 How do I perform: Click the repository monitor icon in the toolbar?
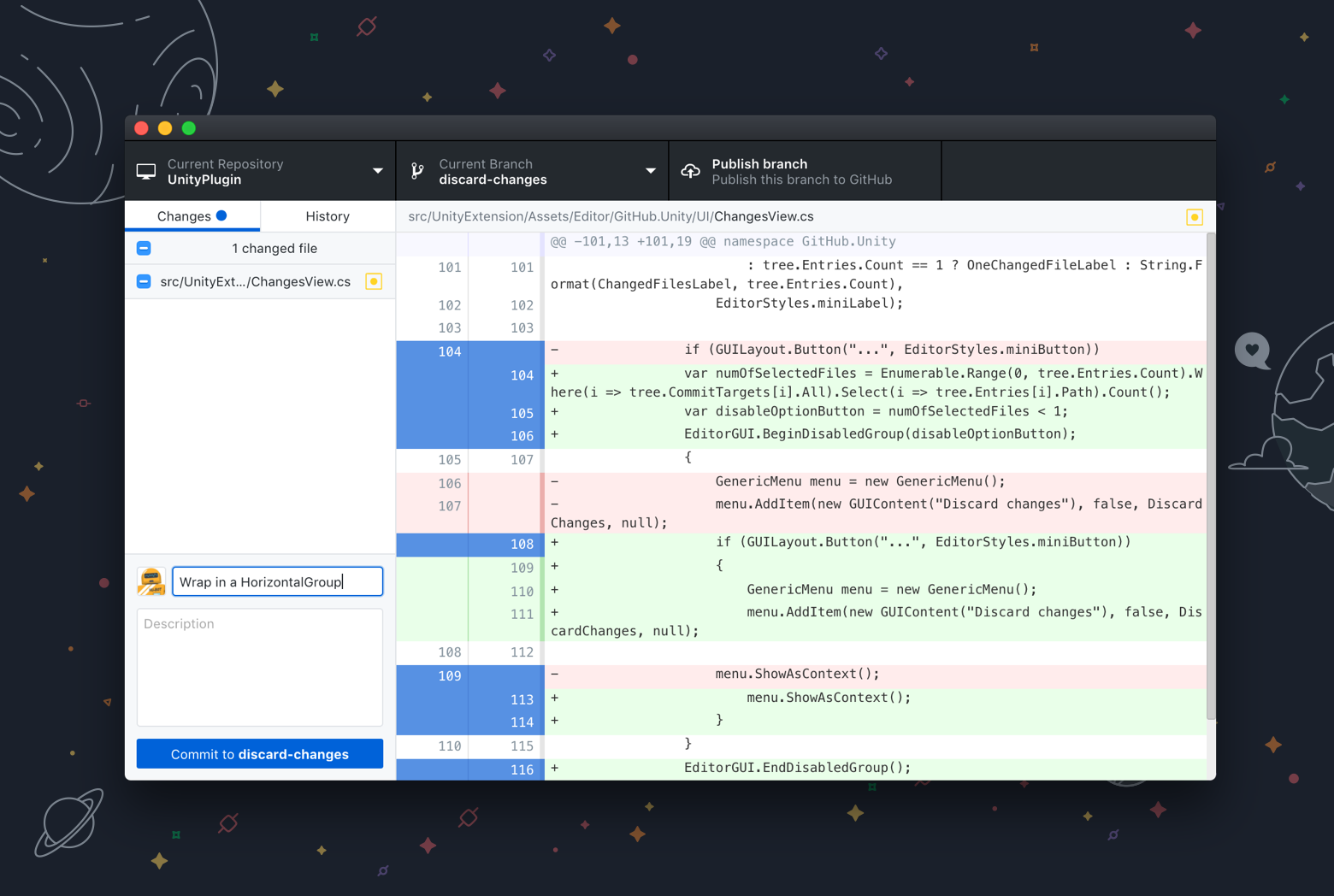[145, 170]
